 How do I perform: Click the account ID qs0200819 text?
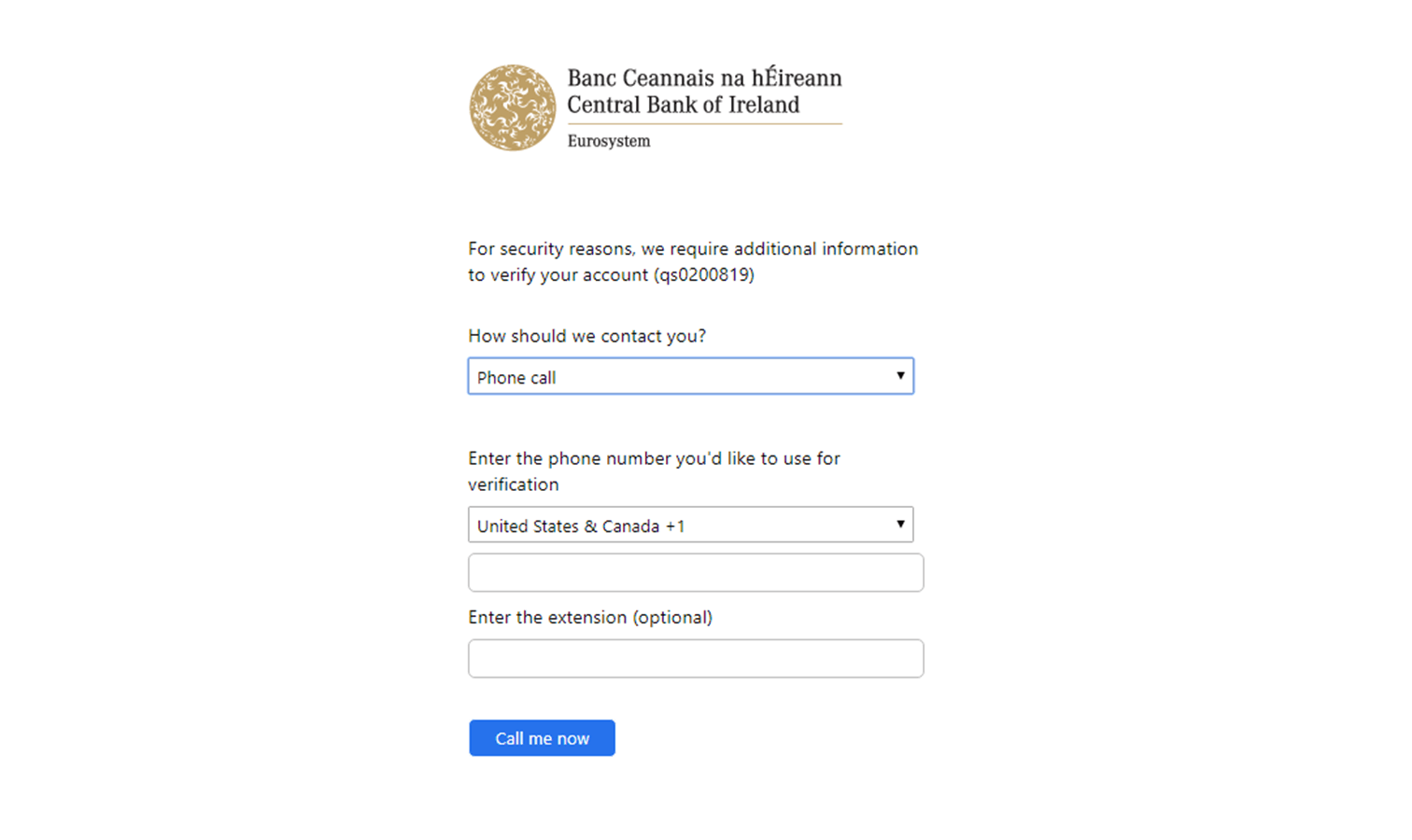pos(704,275)
